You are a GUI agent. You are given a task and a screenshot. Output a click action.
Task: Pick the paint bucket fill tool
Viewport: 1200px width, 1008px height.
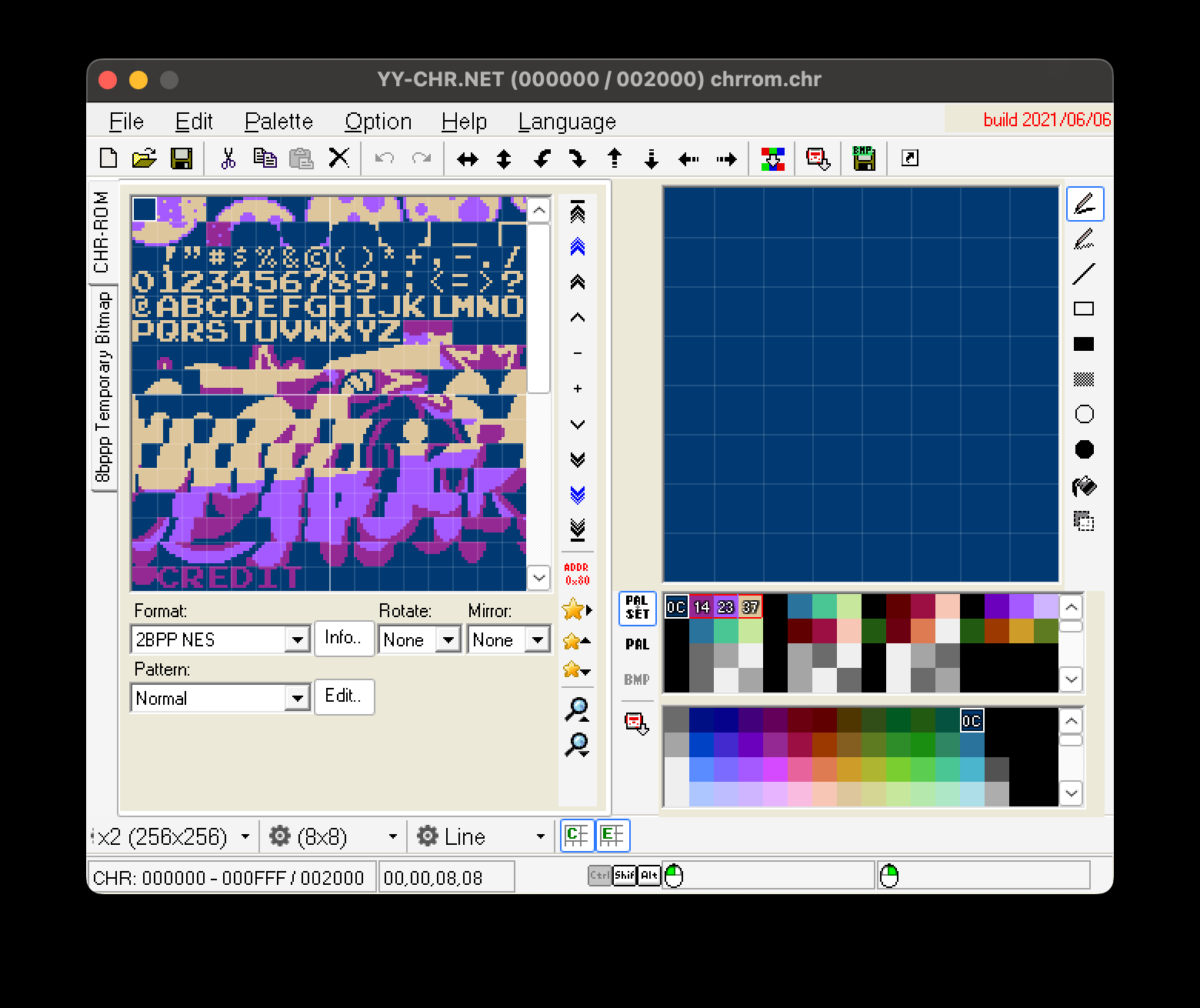click(x=1084, y=486)
